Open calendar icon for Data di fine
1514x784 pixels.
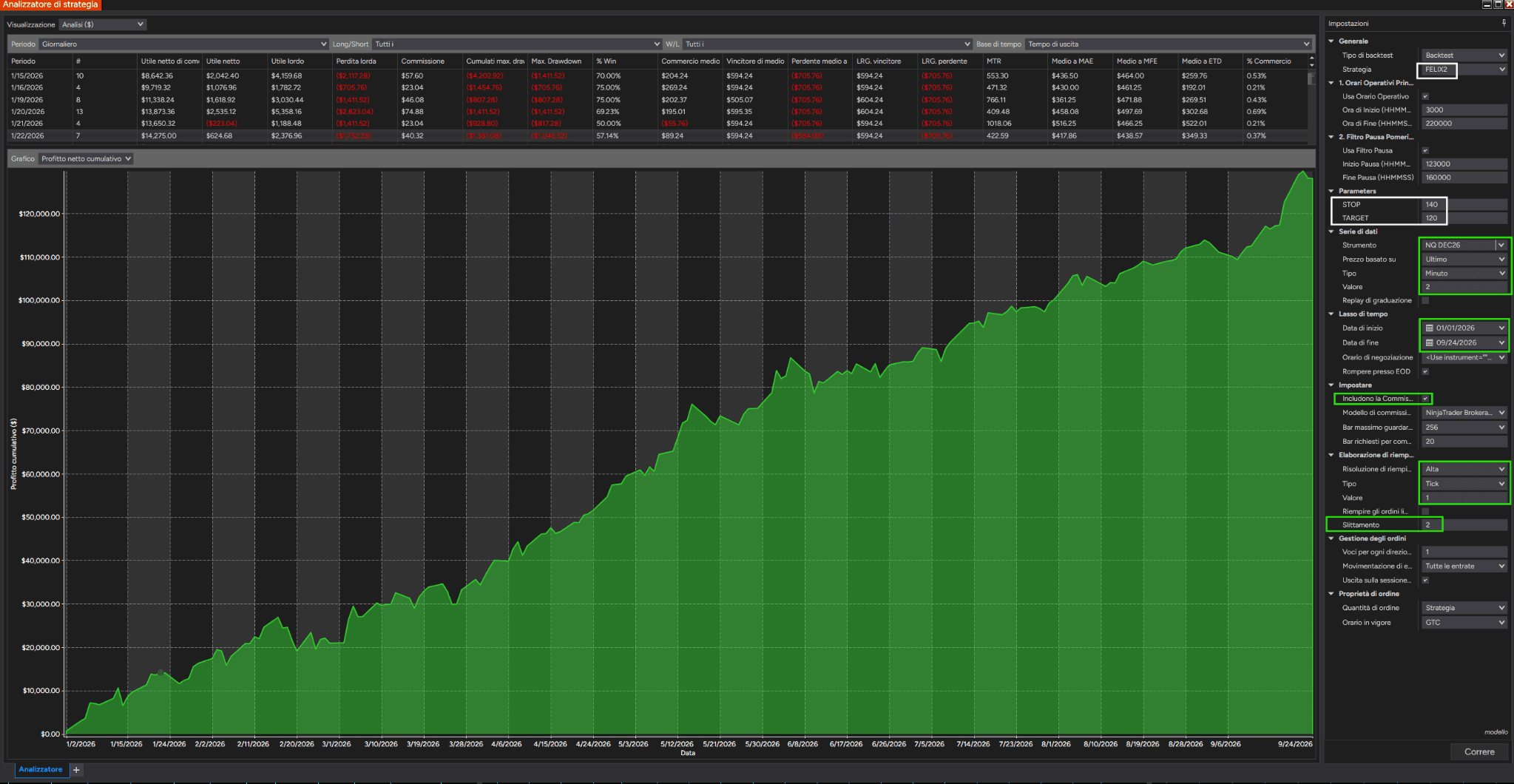(1430, 342)
